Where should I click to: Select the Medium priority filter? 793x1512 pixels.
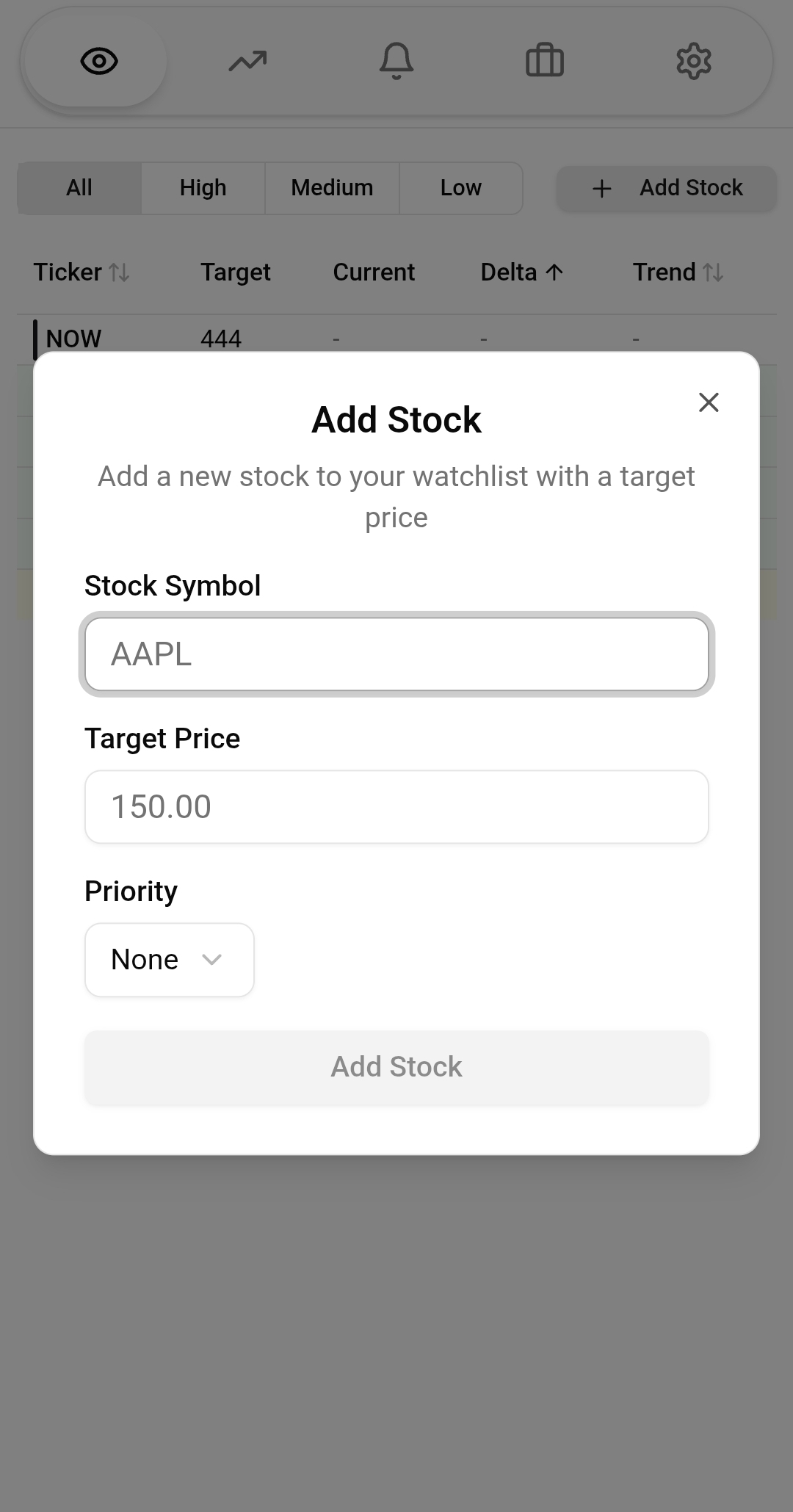(332, 188)
